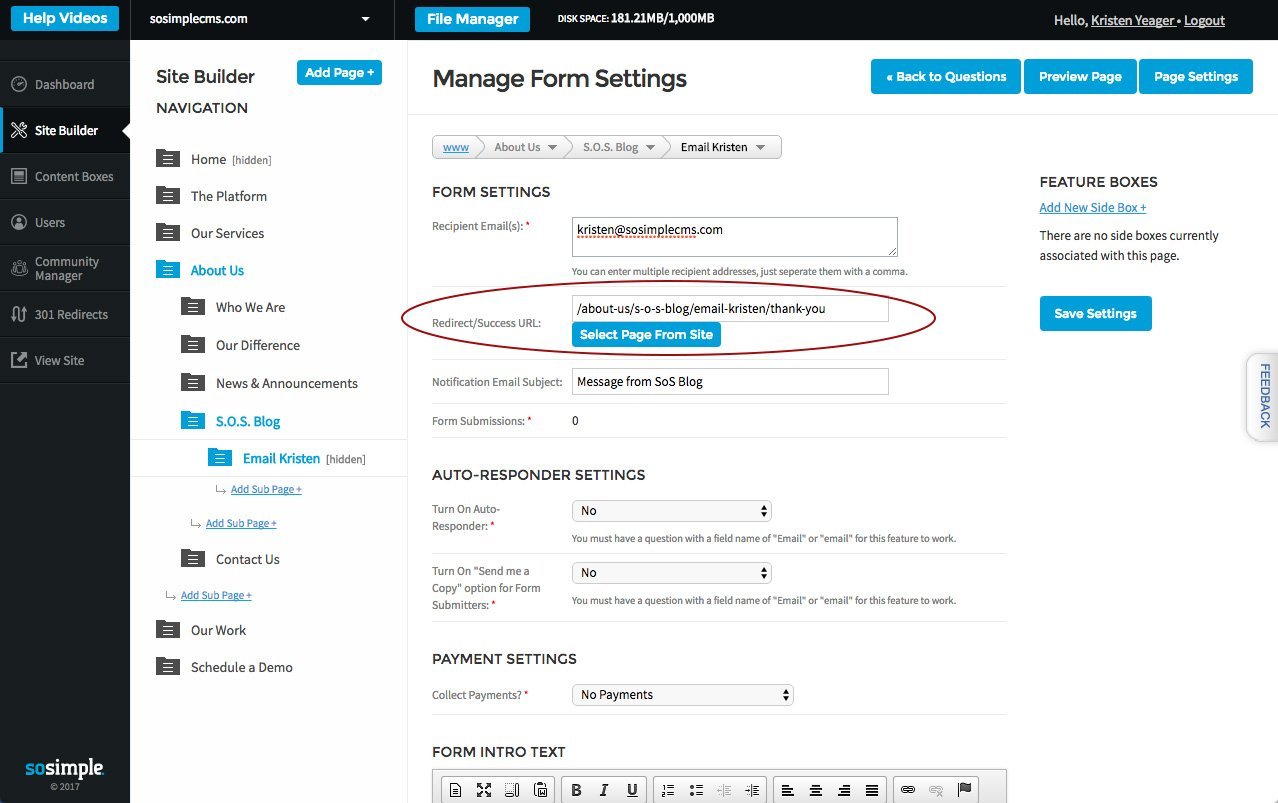Click Select Page From Site button
The image size is (1278, 803).
pos(646,335)
